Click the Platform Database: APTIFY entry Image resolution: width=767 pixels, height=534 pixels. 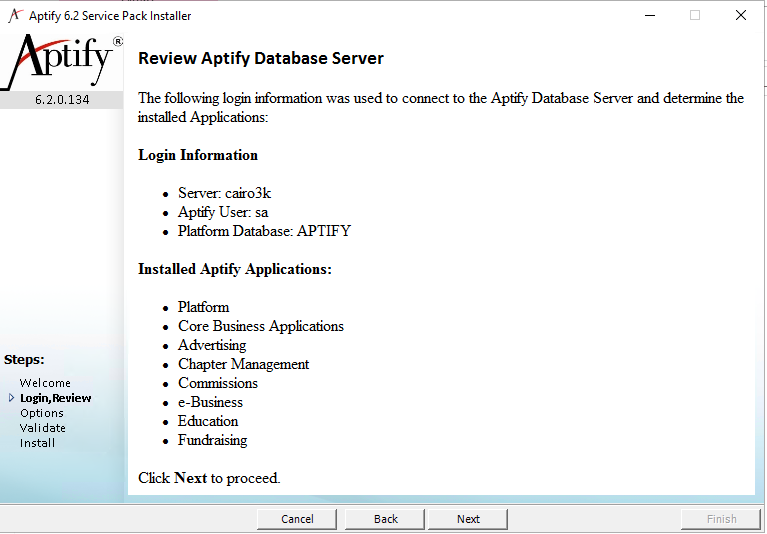(264, 231)
